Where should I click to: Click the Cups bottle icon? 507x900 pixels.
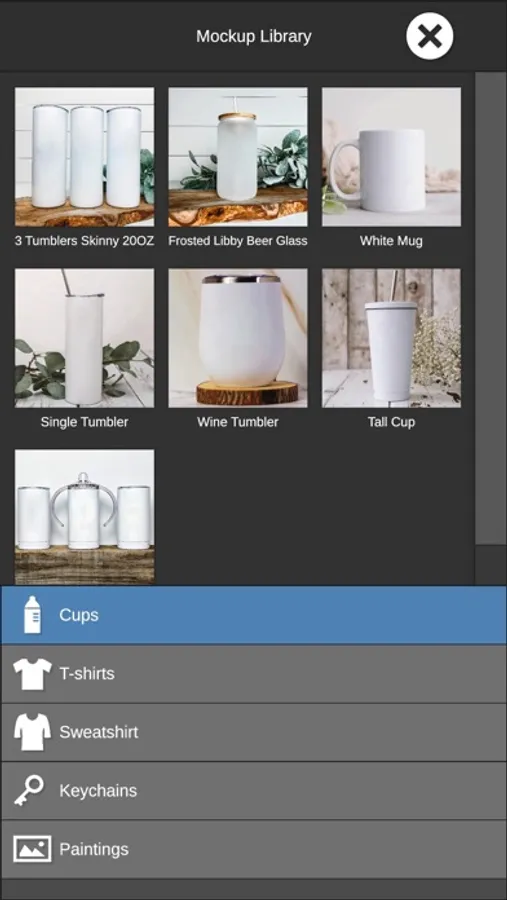[x=33, y=615]
